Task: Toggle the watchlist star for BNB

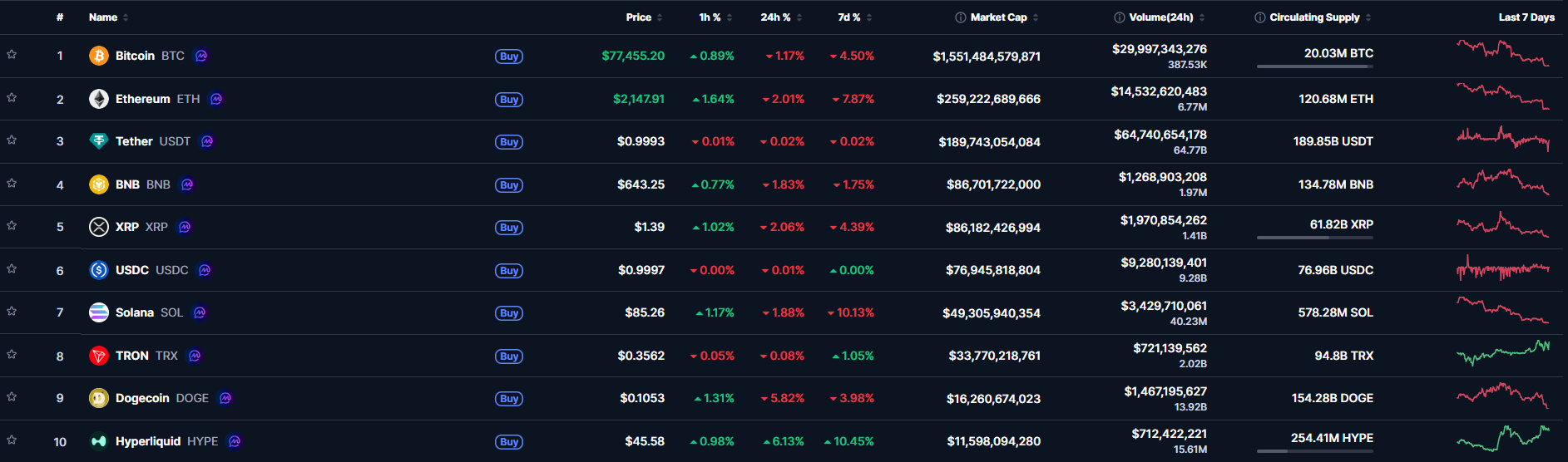Action: coord(12,183)
